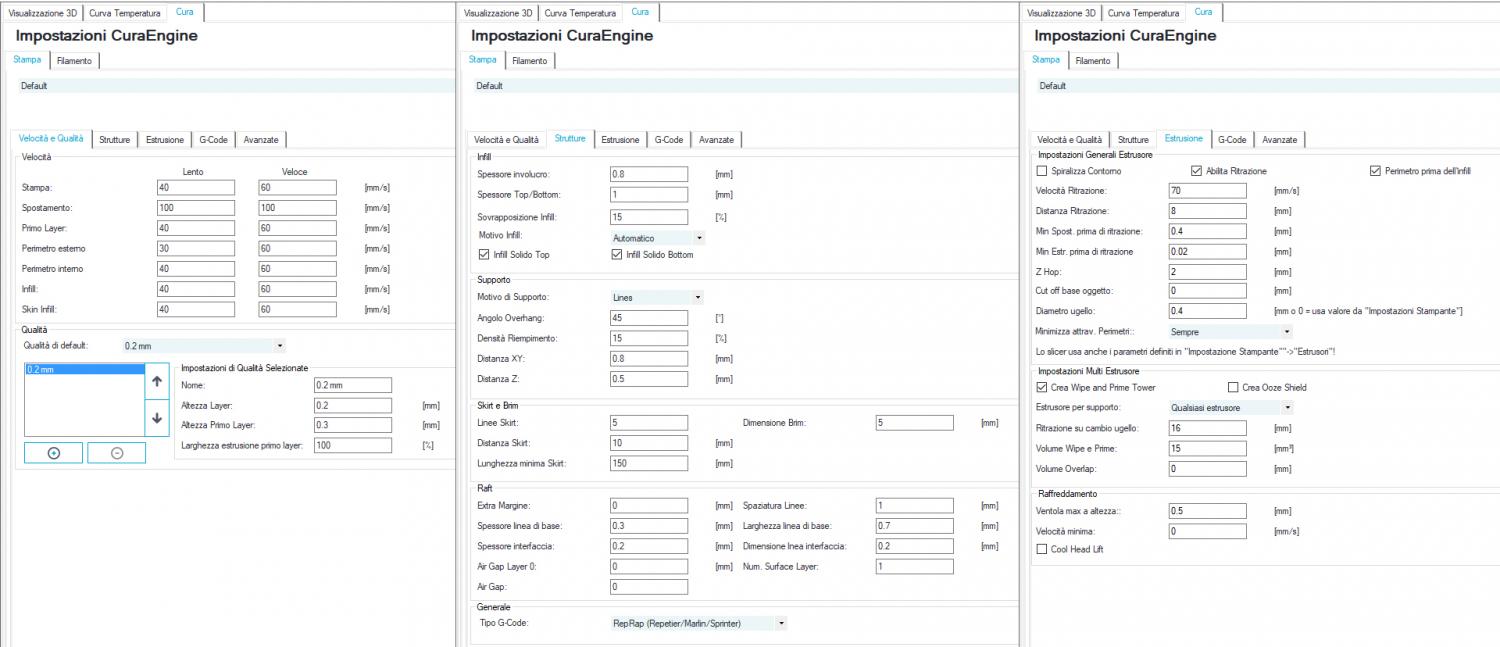Focus the Velocità Ritrazione input field
The height and width of the screenshot is (647, 1500).
coord(1207,190)
